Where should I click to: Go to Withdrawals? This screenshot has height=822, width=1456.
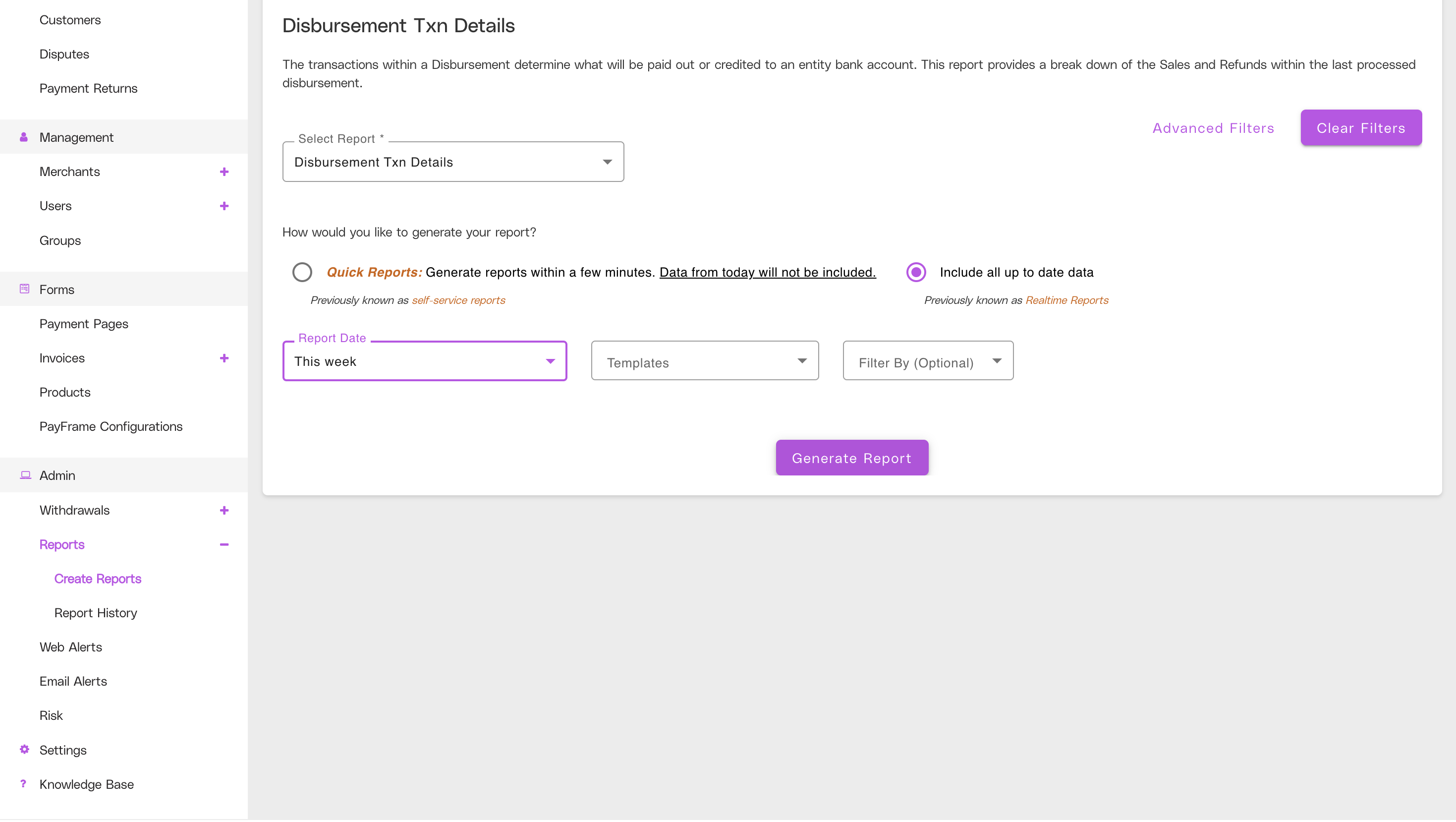tap(75, 510)
